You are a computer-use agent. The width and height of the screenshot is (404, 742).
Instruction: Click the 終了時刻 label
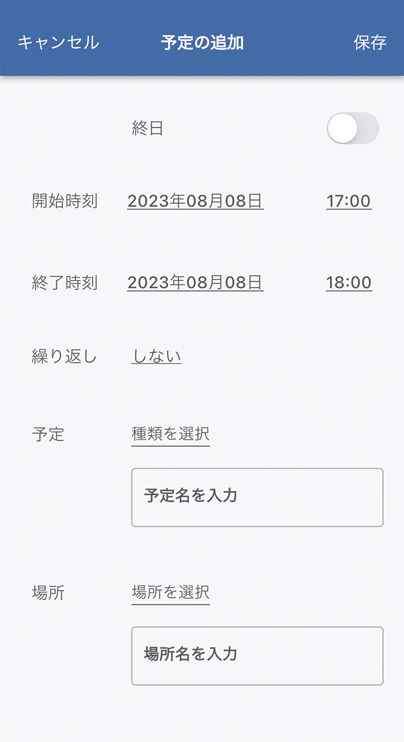(65, 283)
